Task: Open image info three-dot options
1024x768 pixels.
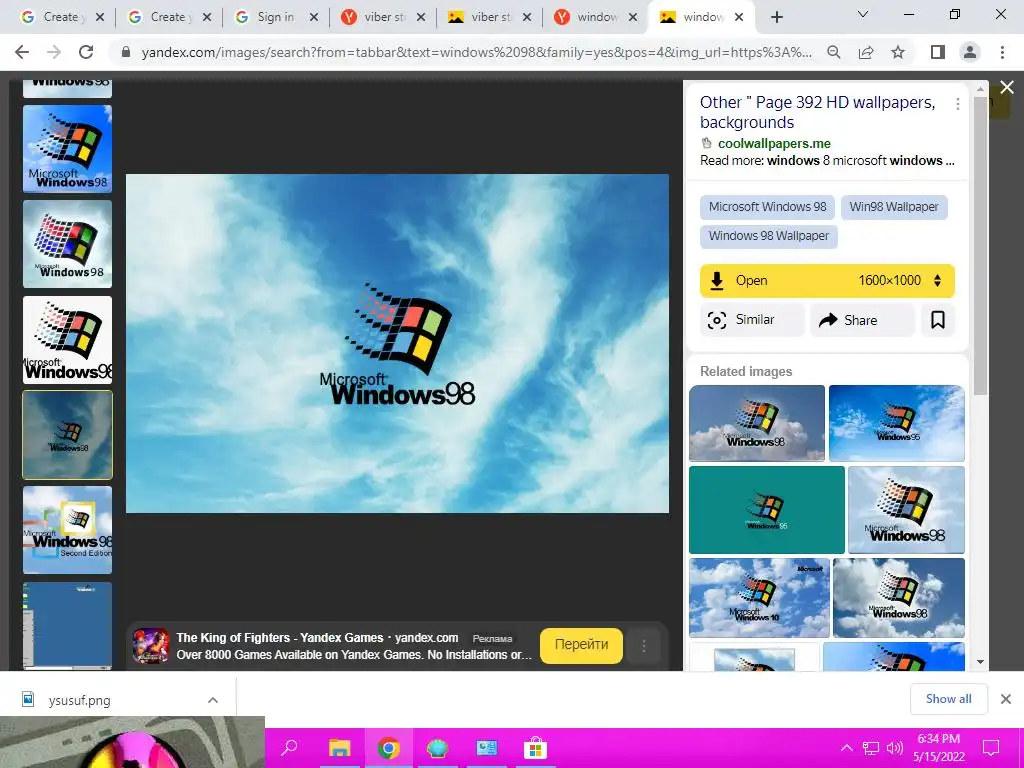Action: [x=957, y=104]
